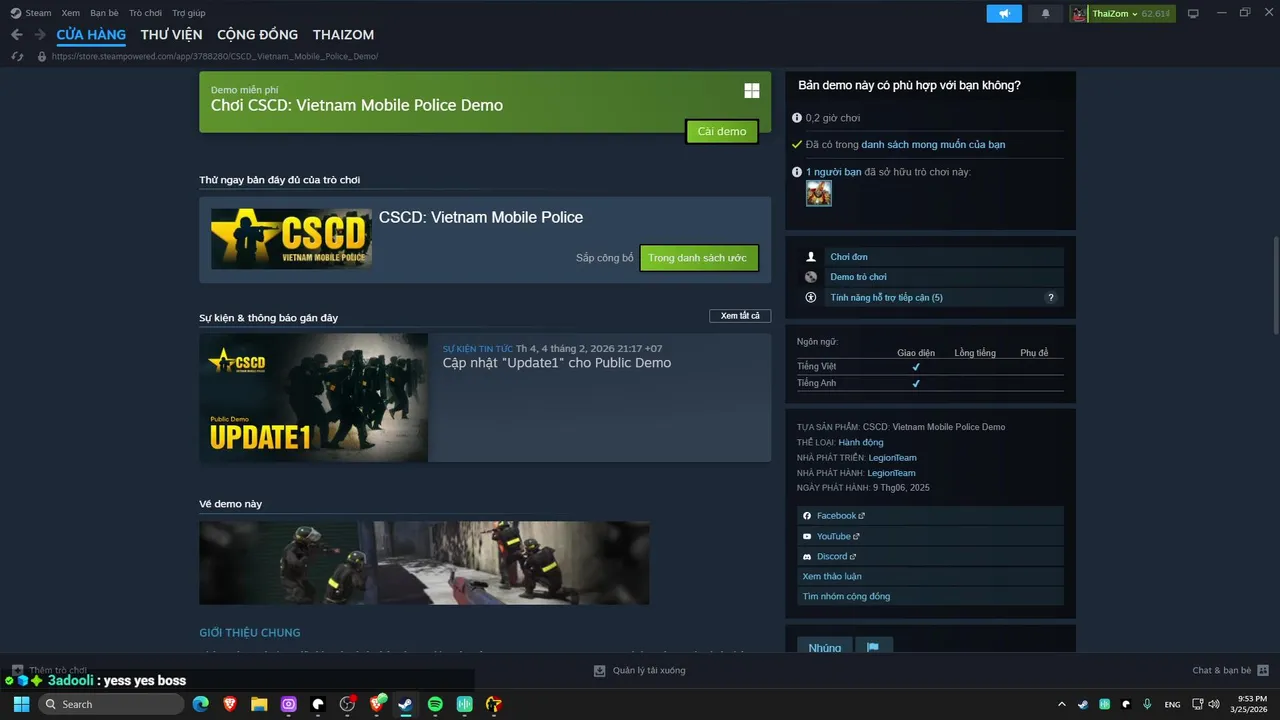The width and height of the screenshot is (1280, 720).
Task: Open the '1 người bạn' link
Action: click(833, 172)
